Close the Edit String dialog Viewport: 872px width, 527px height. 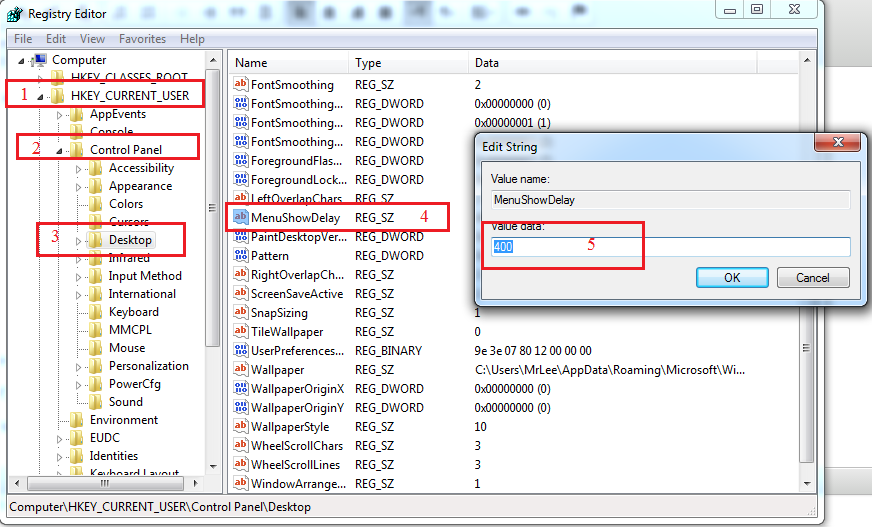pyautogui.click(x=830, y=145)
